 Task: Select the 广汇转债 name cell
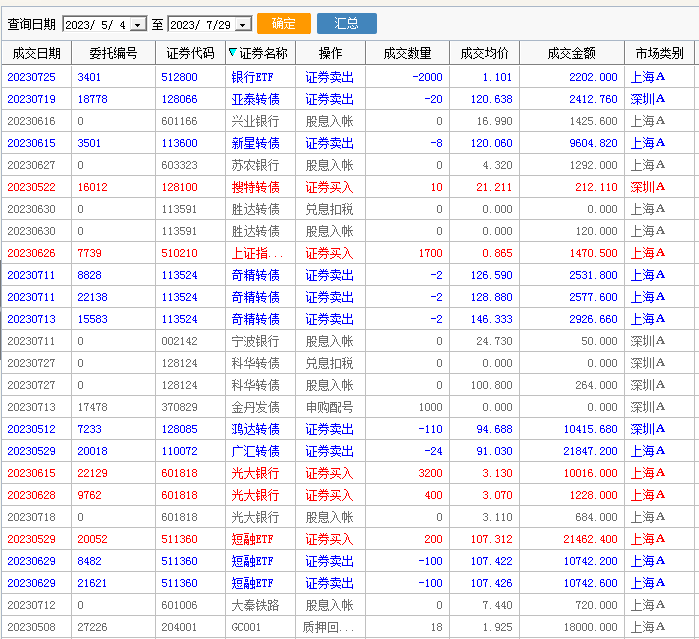(x=255, y=451)
